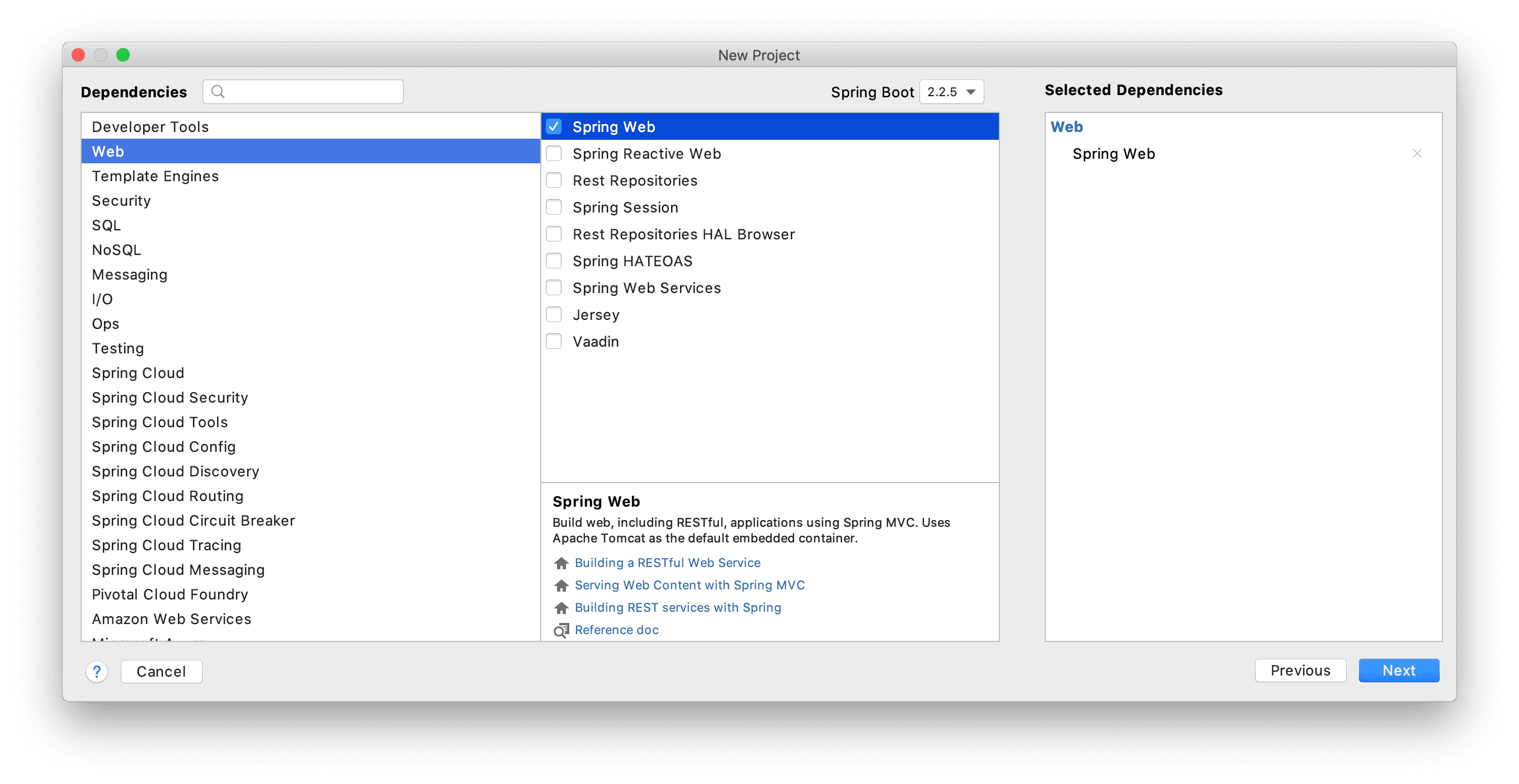Click the search magnifier icon in Dependencies

(218, 92)
